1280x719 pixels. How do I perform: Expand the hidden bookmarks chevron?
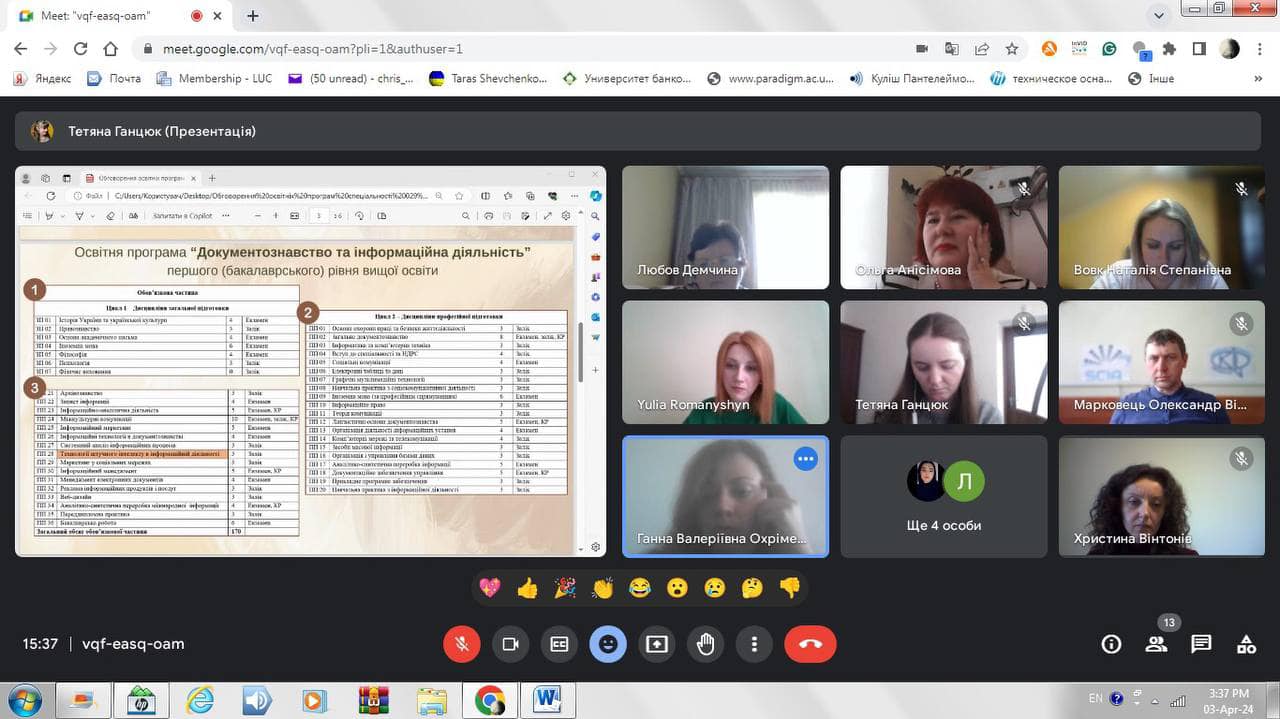point(1258,78)
